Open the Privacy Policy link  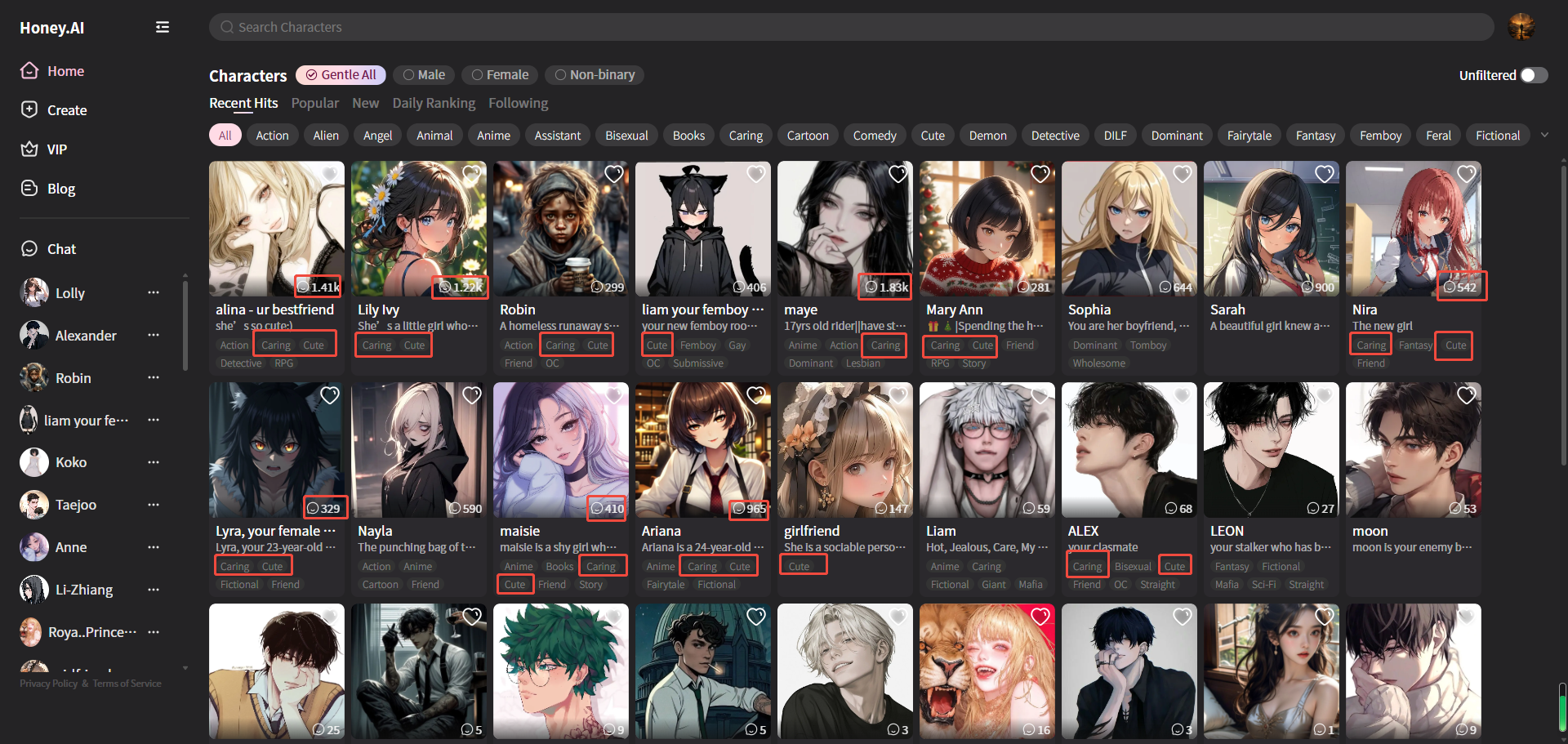coord(48,684)
